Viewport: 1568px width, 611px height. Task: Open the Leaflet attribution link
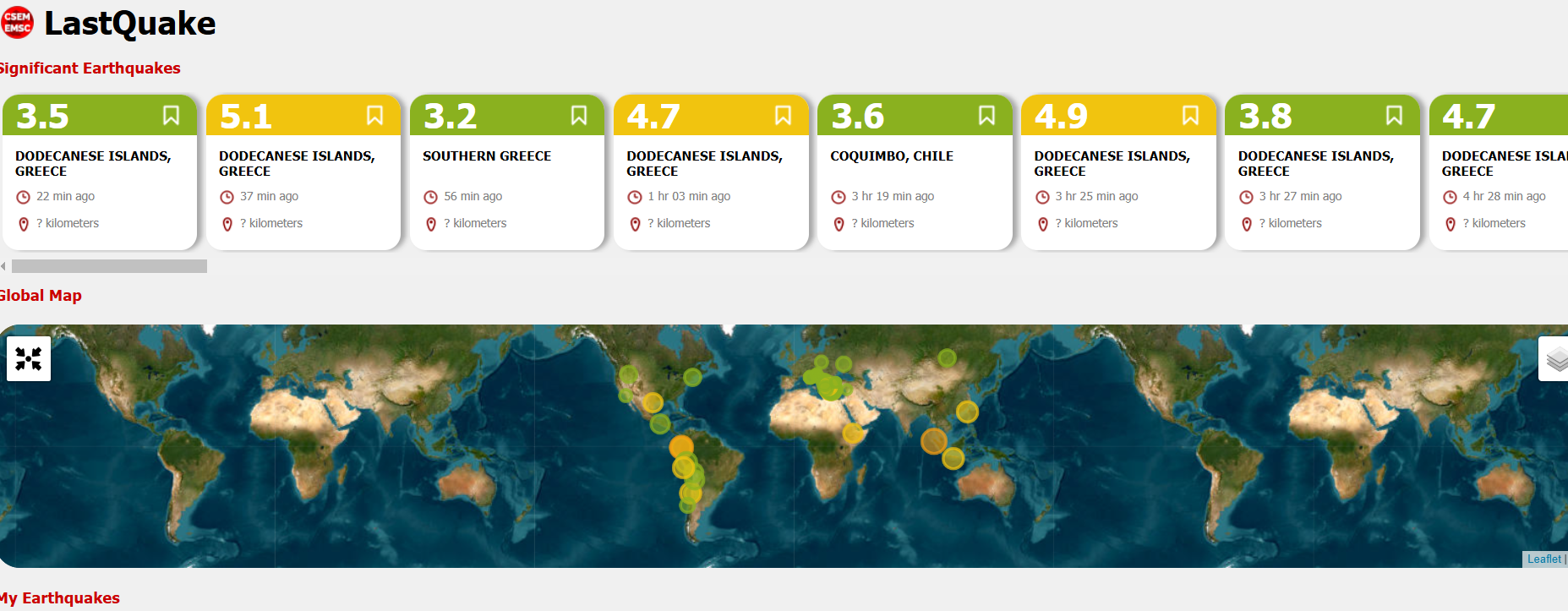[x=1543, y=559]
